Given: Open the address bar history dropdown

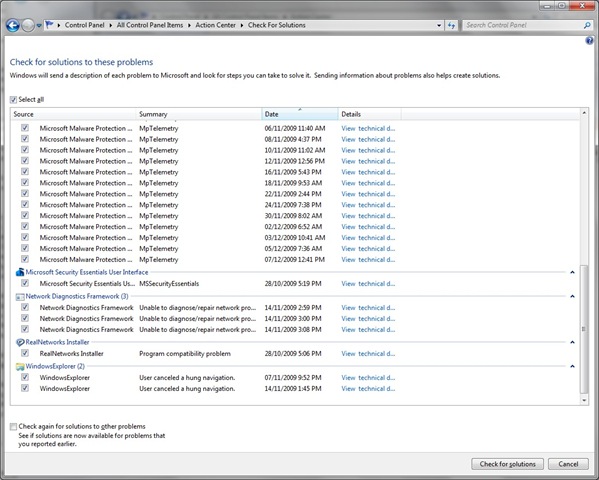Looking at the screenshot, I should 439,25.
